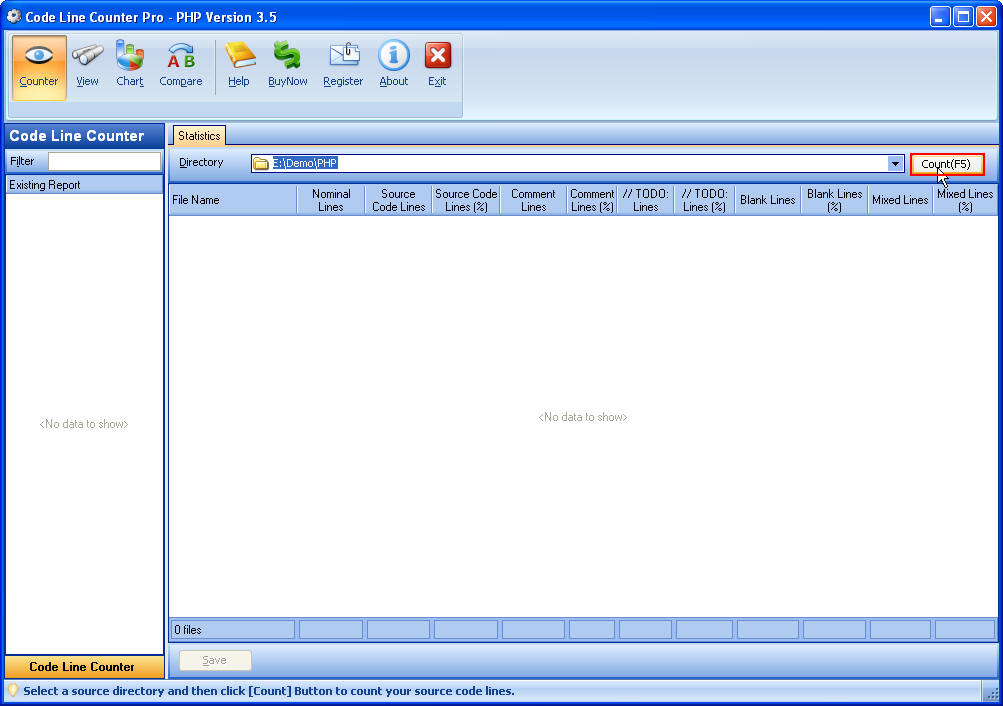The height and width of the screenshot is (706, 1003).
Task: Click the Filter label
Action: click(x=22, y=161)
